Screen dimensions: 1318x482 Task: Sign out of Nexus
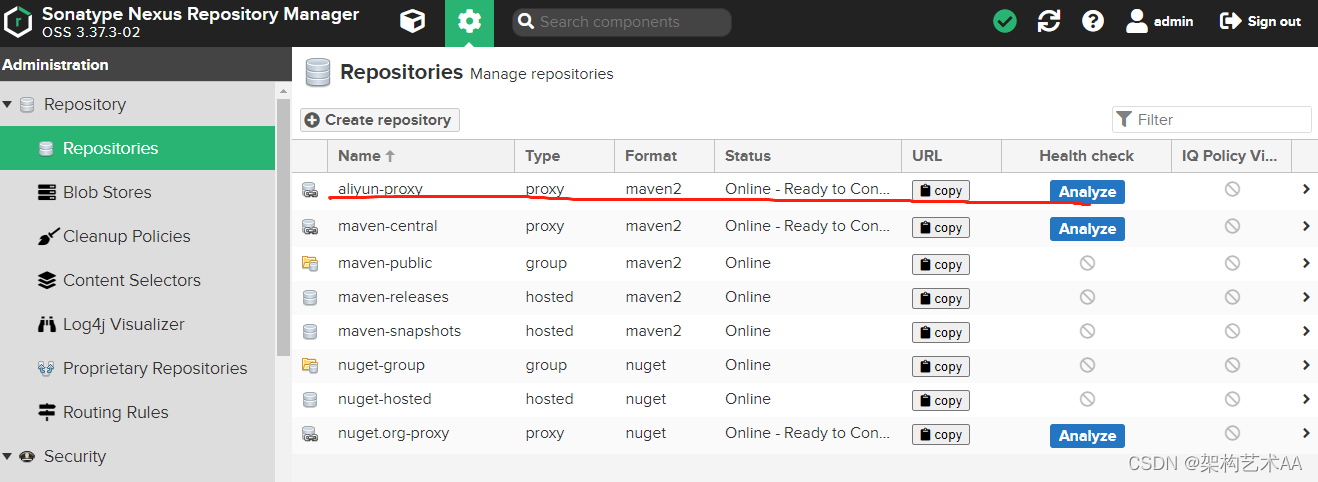[1261, 21]
